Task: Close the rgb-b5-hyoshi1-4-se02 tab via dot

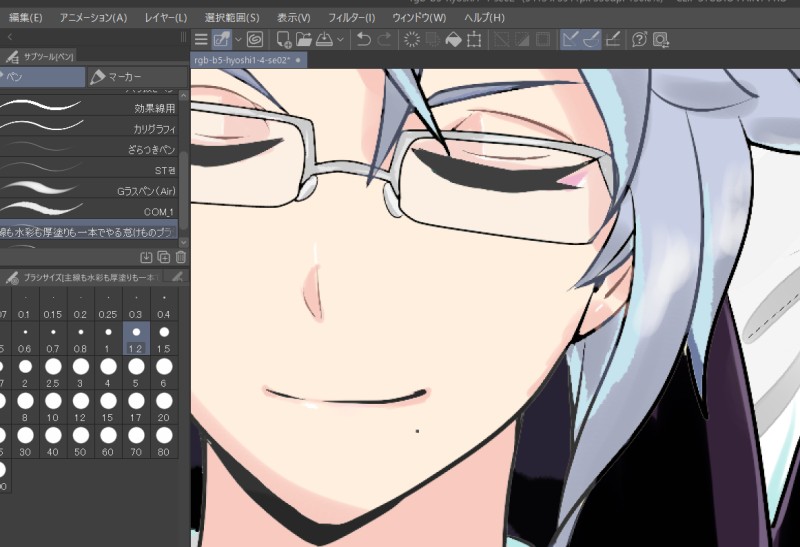Action: coord(298,60)
